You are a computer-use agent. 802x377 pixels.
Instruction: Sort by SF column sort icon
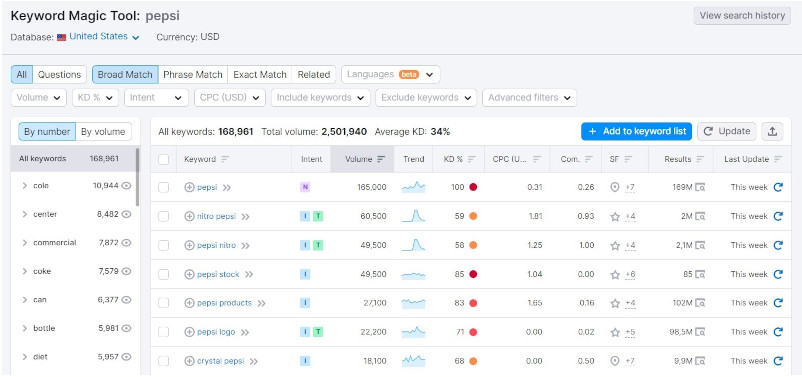(628, 159)
